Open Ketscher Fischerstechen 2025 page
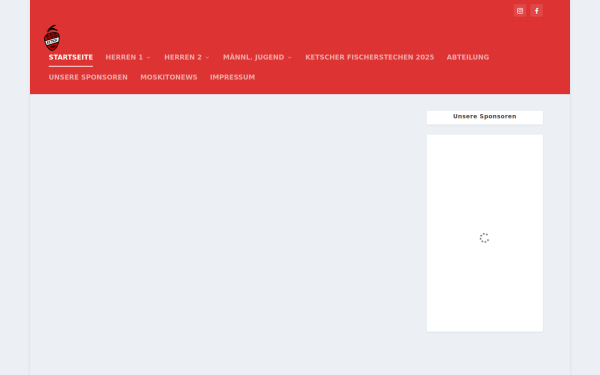Screen dimensions: 600x375 pyautogui.click(x=370, y=57)
